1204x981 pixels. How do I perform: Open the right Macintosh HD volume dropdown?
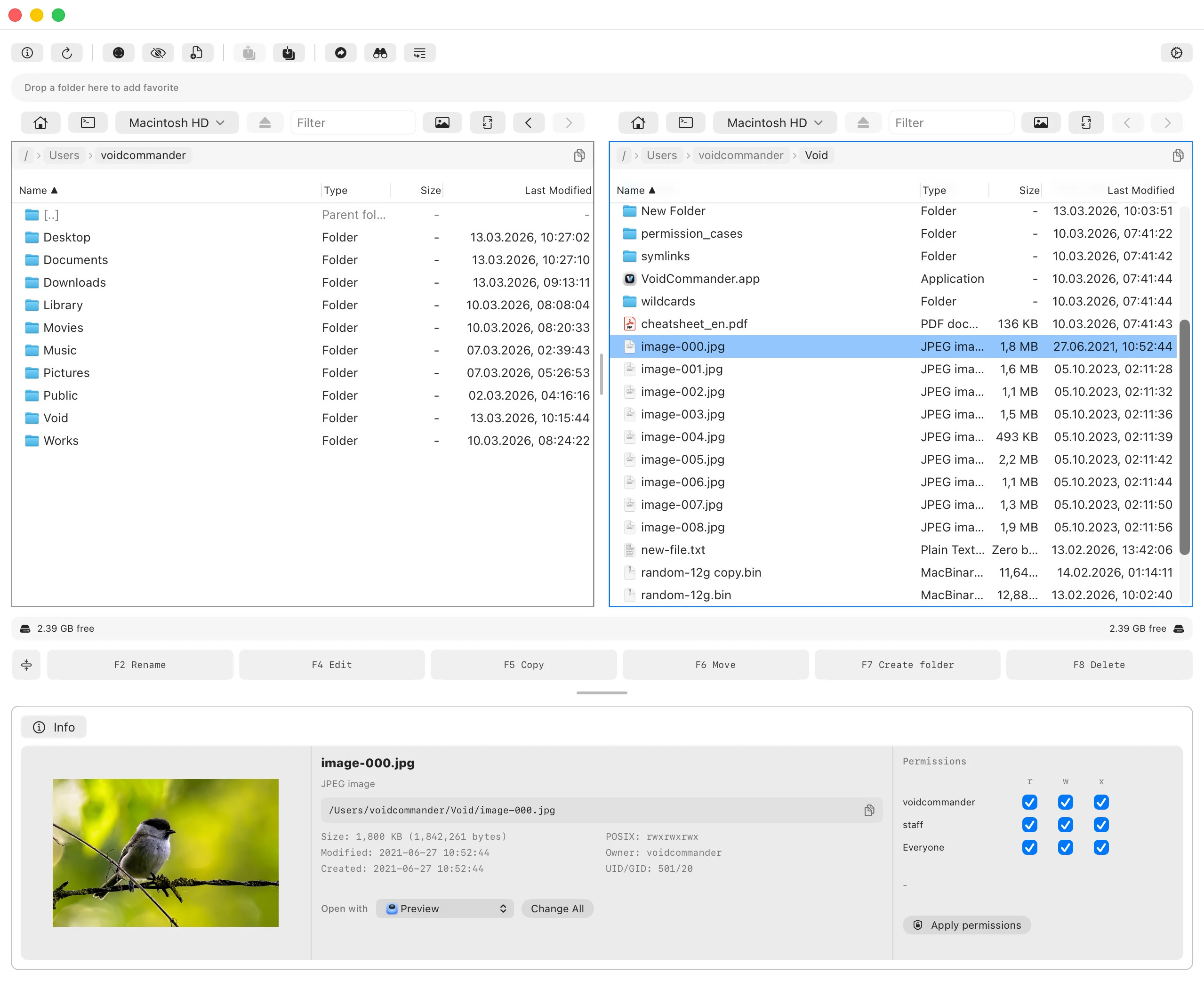[x=774, y=122]
